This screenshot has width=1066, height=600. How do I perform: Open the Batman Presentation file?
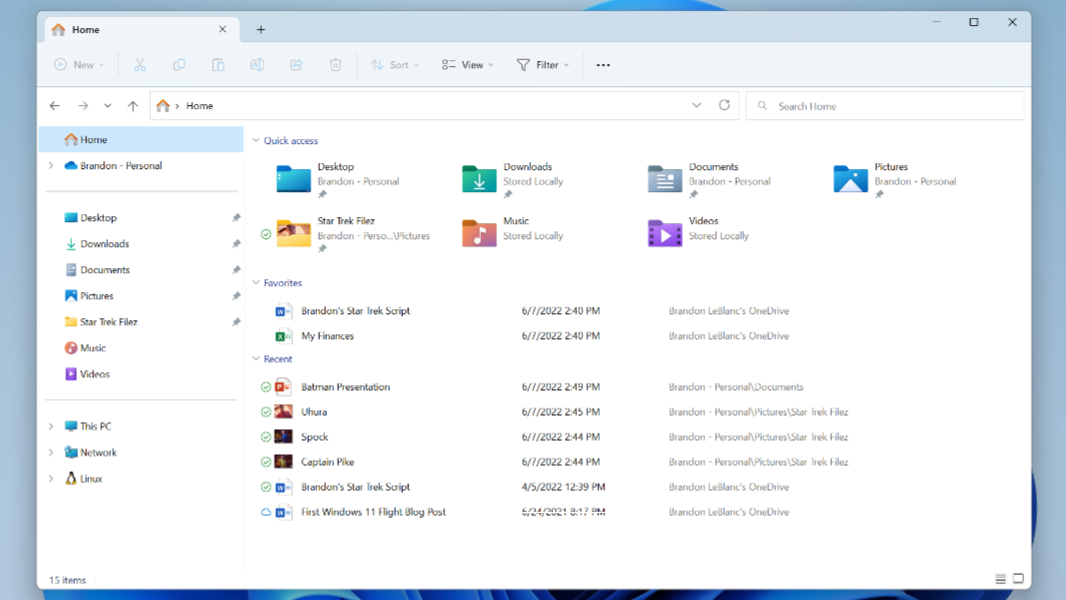tap(345, 387)
